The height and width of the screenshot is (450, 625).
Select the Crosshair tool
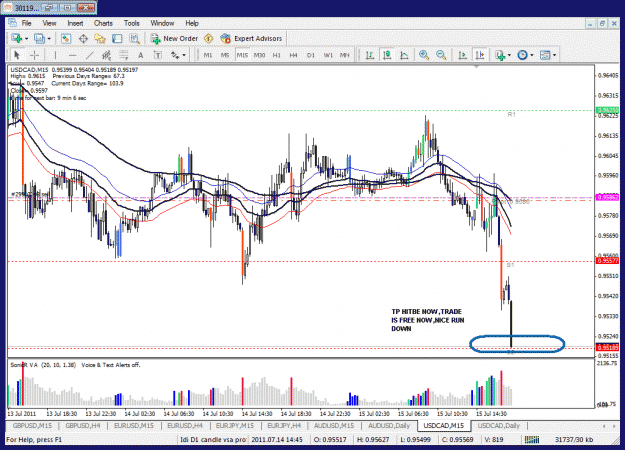click(34, 55)
